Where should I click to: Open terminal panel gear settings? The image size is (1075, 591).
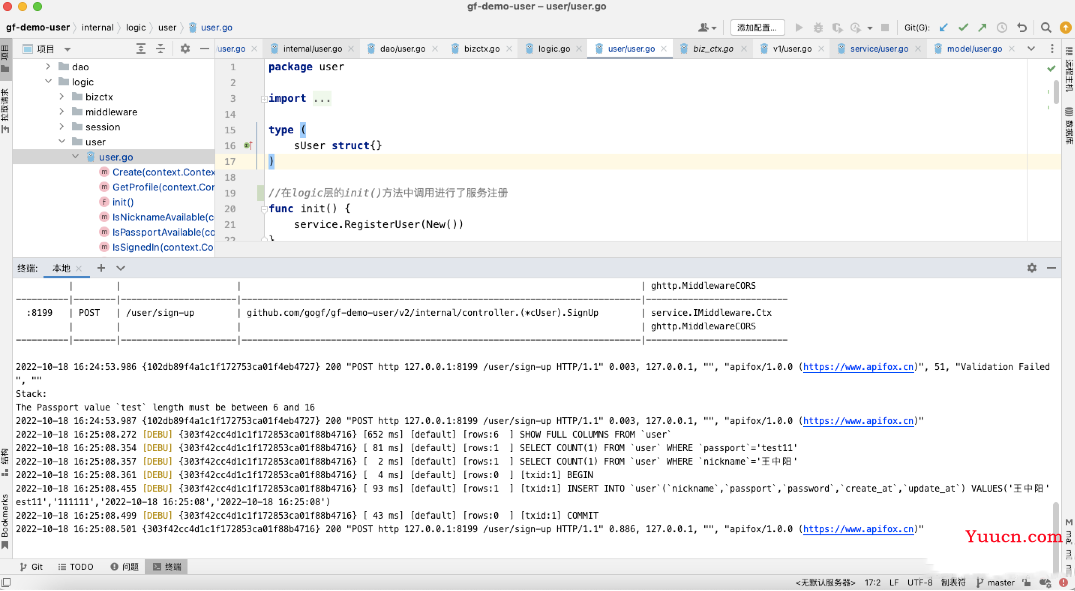1032,268
